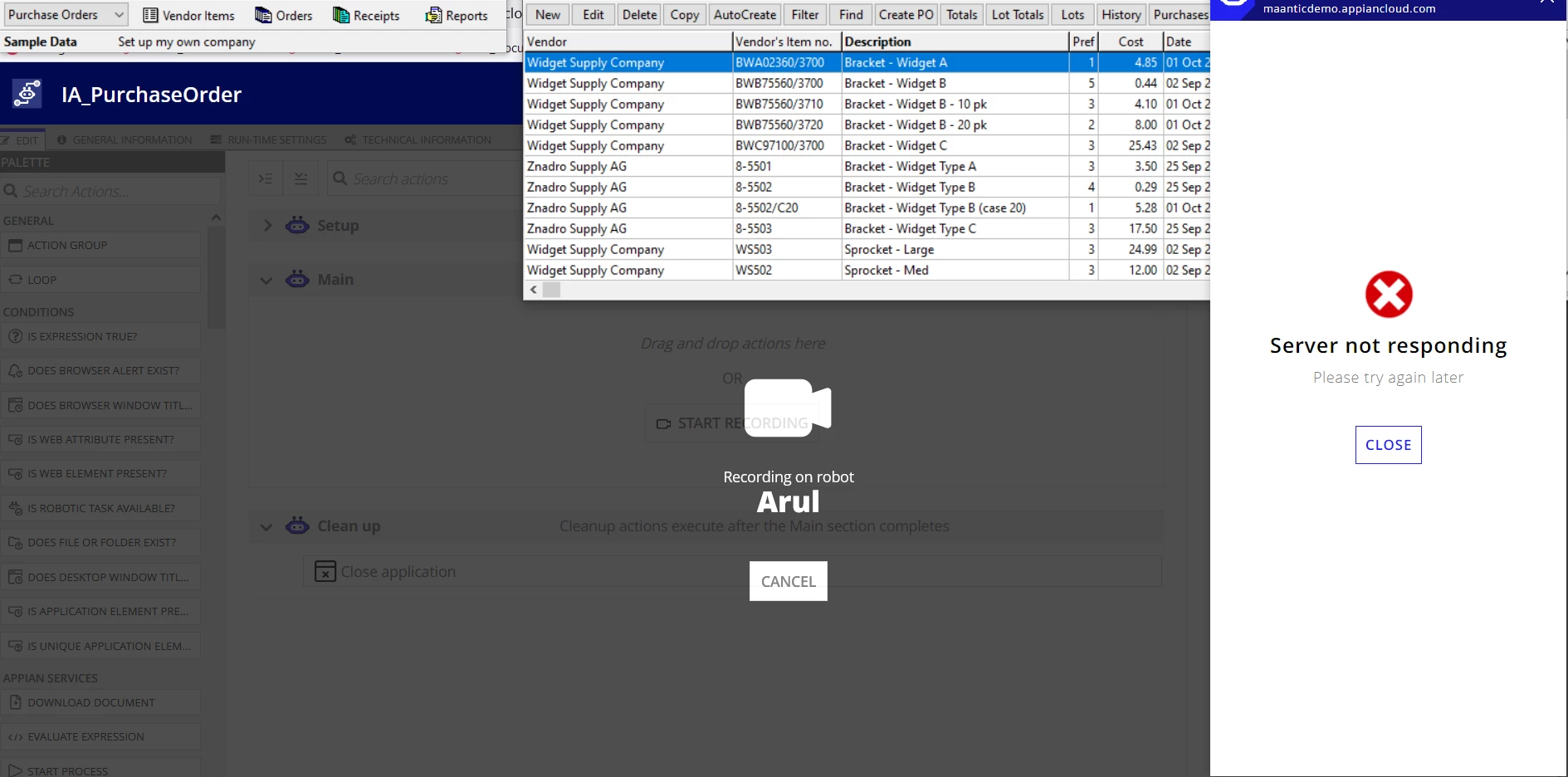Open Vendor Items view
The image size is (1568, 777).
click(188, 15)
